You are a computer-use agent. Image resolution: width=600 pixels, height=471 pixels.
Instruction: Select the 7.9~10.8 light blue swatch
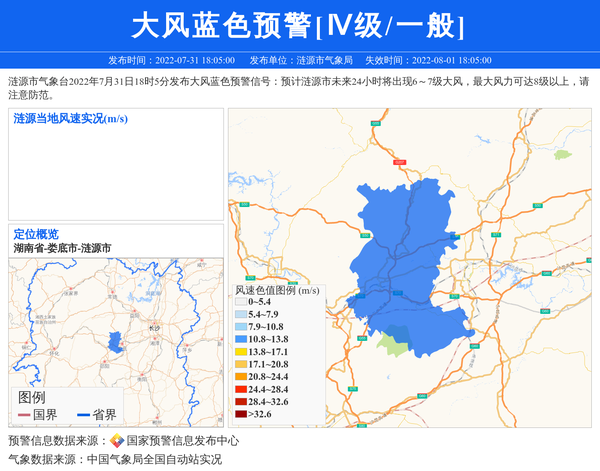click(x=240, y=327)
